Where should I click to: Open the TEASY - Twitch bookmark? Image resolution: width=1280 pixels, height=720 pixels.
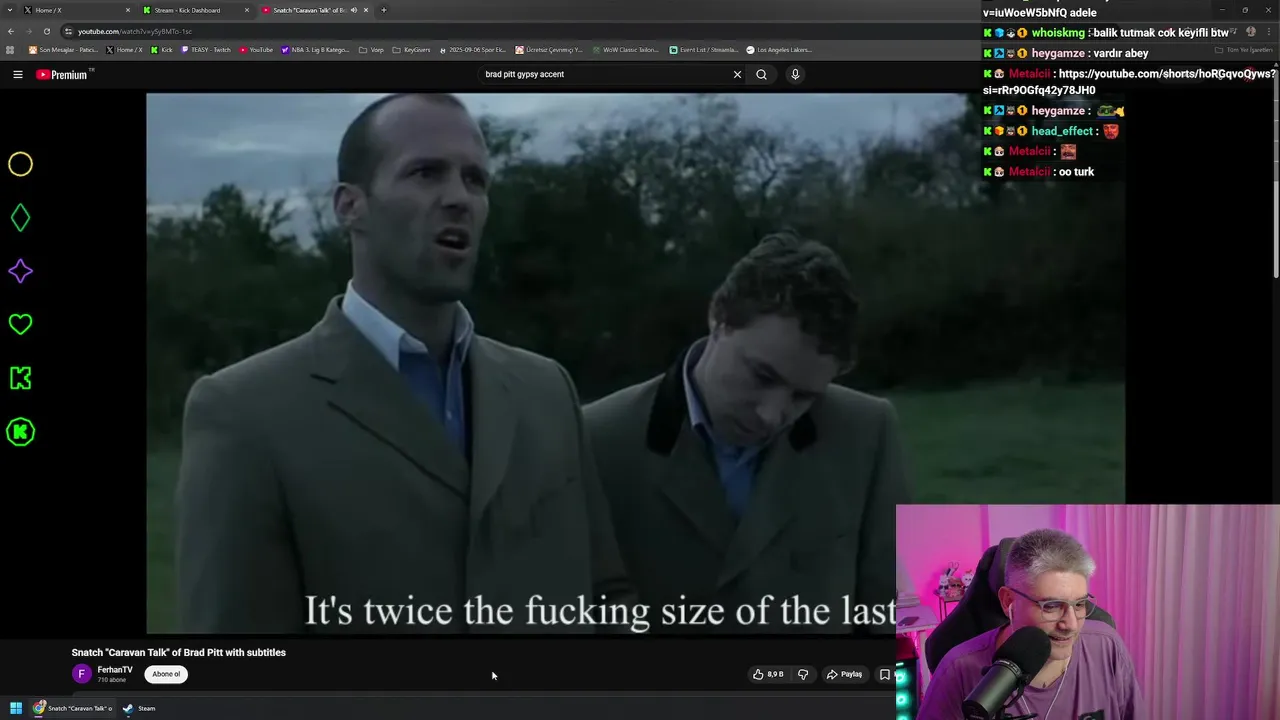click(206, 49)
